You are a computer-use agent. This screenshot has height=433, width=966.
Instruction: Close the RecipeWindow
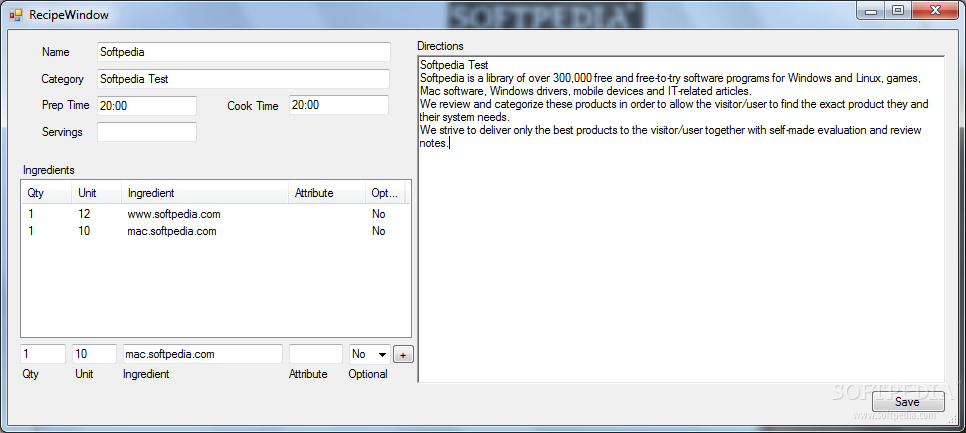pos(936,10)
